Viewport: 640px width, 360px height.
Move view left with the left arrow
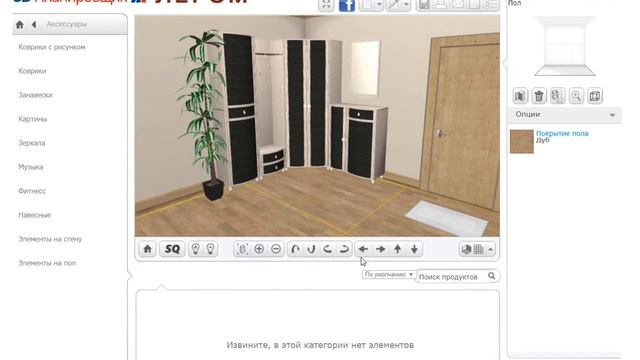coord(363,249)
